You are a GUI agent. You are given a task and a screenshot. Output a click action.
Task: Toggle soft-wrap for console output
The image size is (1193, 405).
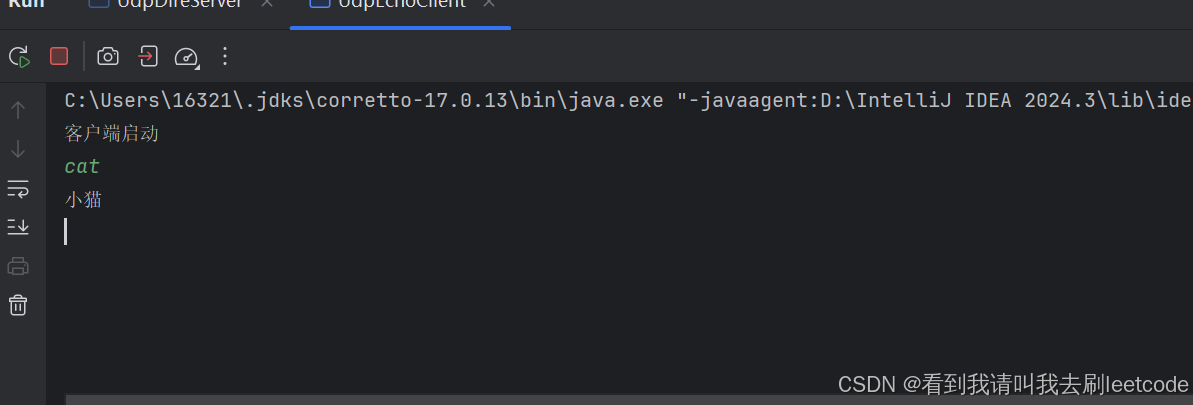18,188
